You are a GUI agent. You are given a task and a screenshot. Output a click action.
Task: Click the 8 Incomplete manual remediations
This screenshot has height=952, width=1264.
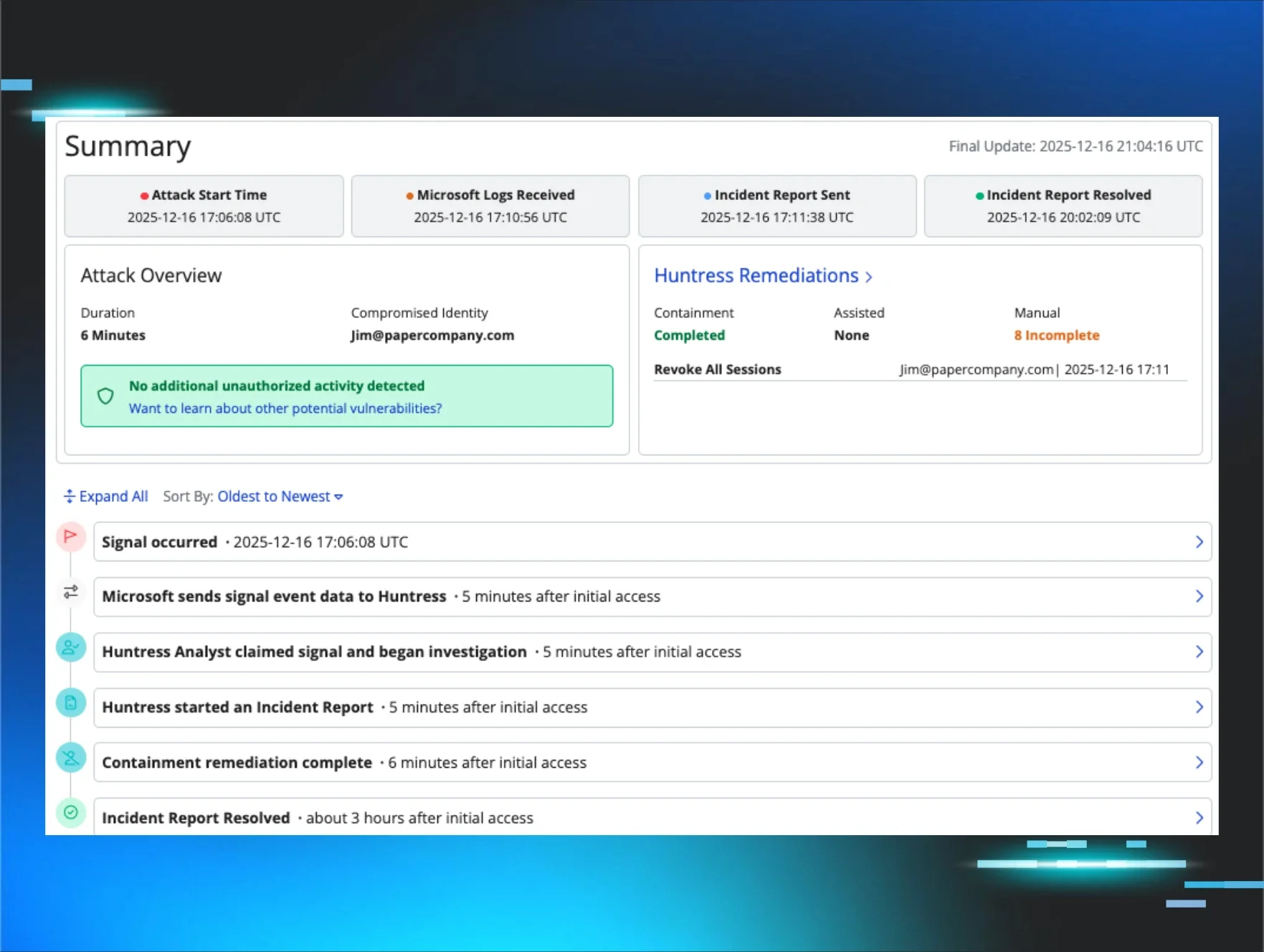1056,335
